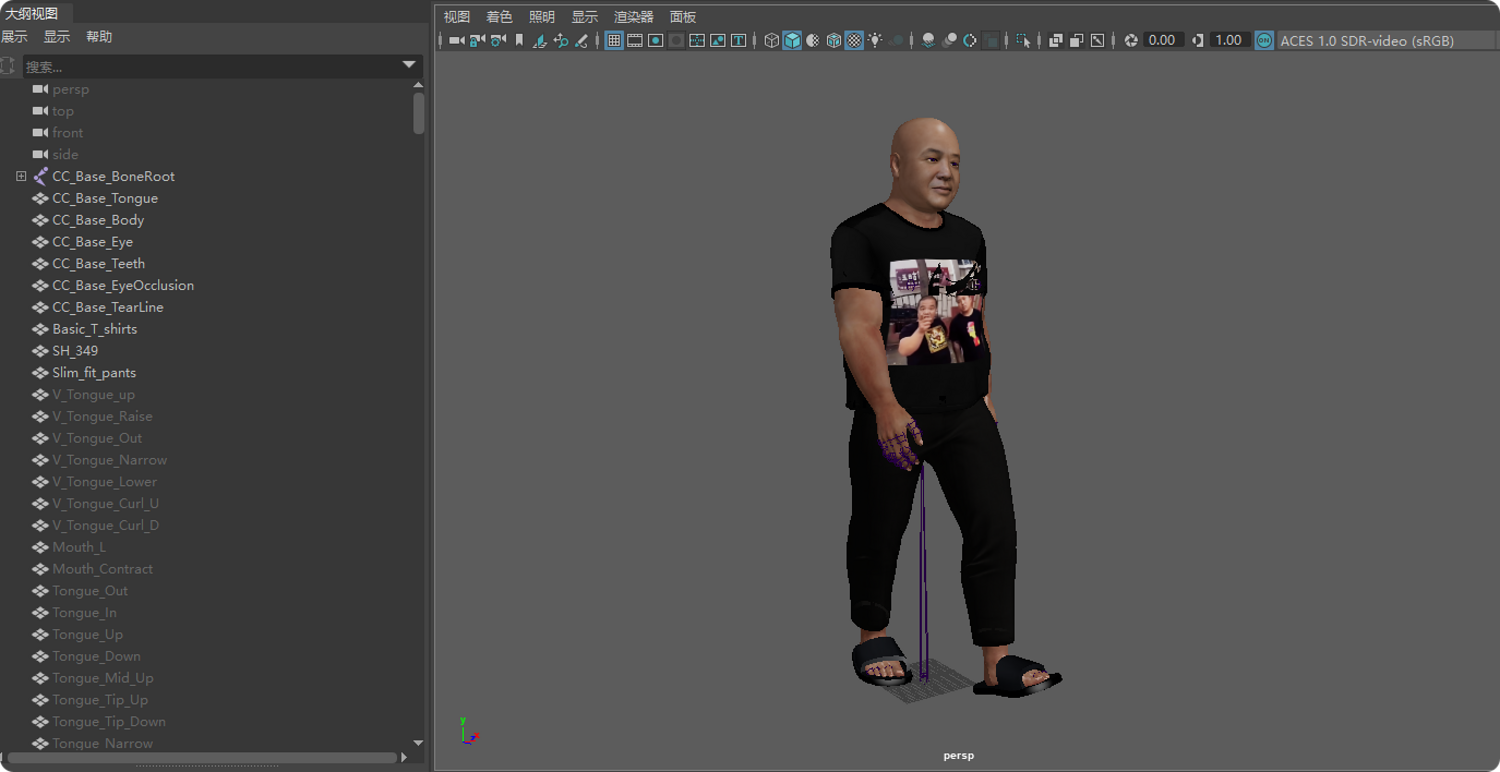
Task: Select SH_349 in the outliner
Action: tap(75, 351)
